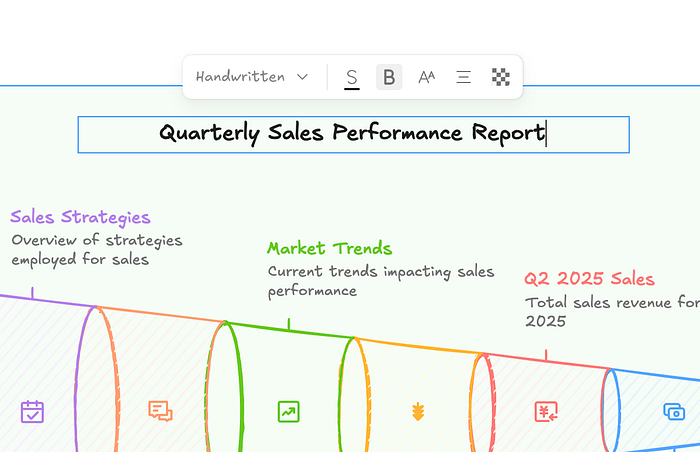This screenshot has width=700, height=452.
Task: Toggle Bold formatting button
Action: click(389, 77)
